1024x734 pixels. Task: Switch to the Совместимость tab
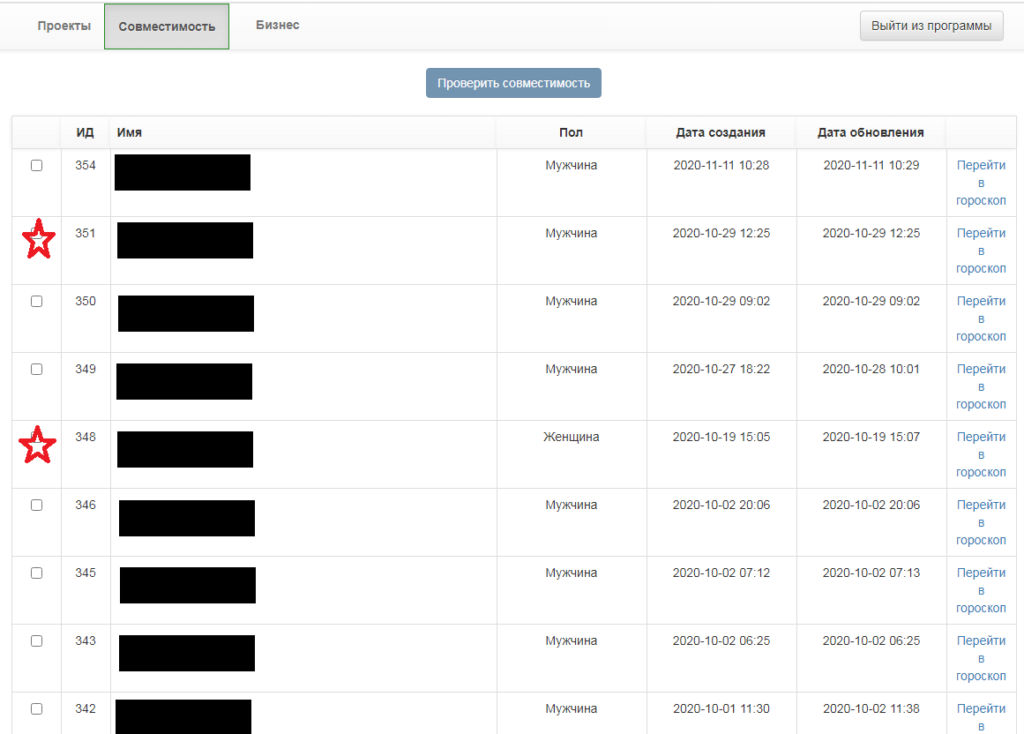(167, 27)
